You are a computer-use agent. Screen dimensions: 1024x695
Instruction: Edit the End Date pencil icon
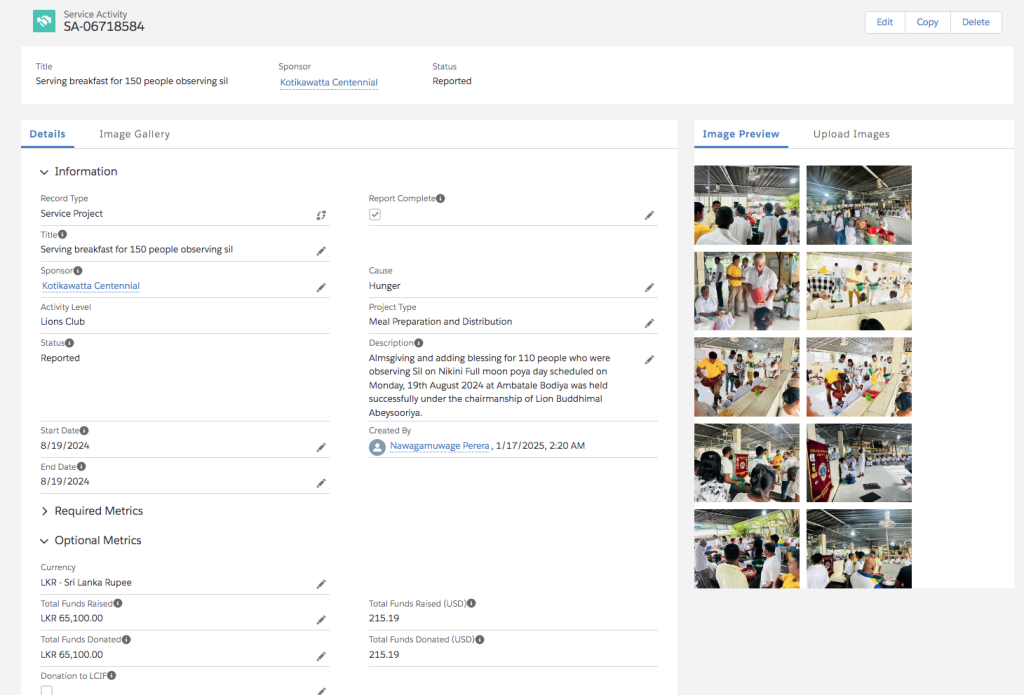(321, 483)
